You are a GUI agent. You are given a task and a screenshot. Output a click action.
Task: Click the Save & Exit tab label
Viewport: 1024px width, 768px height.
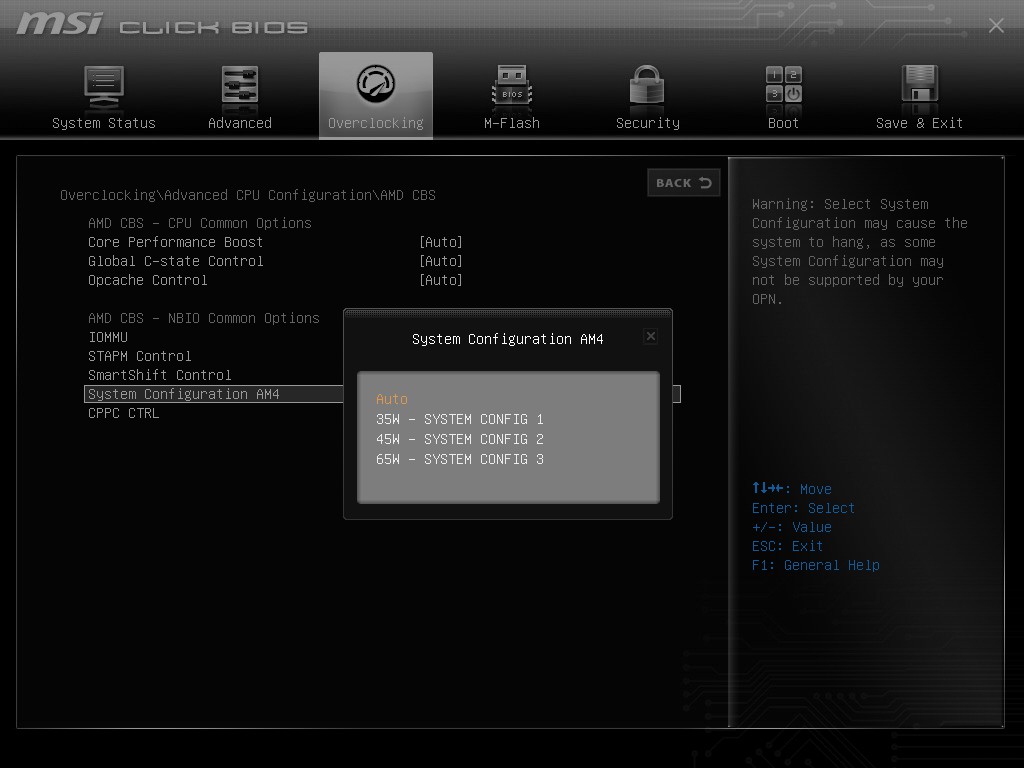[x=920, y=123]
